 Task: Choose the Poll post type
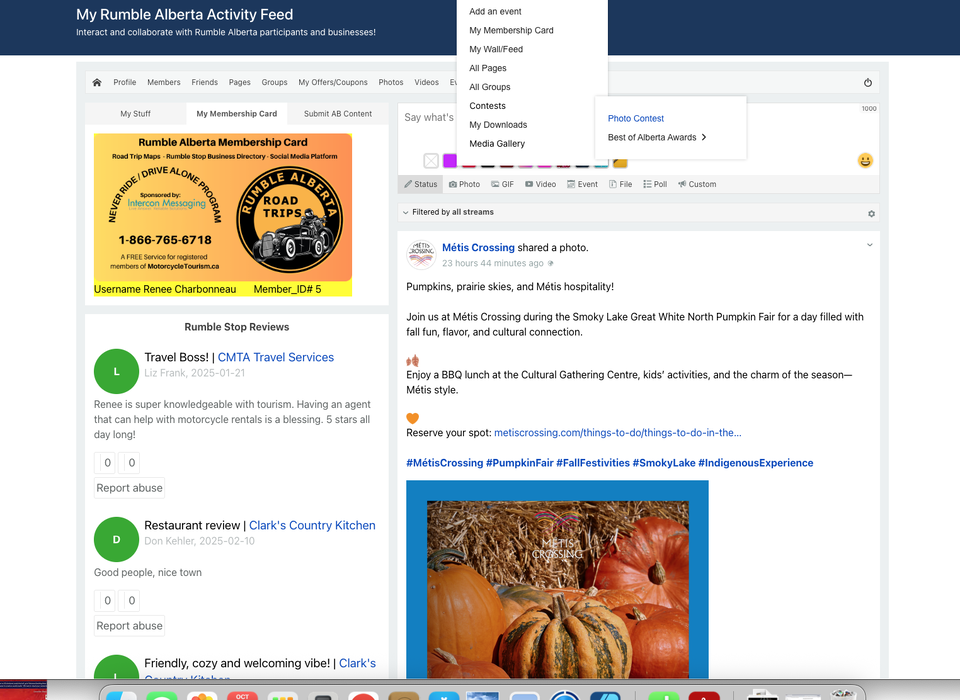pyautogui.click(x=655, y=185)
